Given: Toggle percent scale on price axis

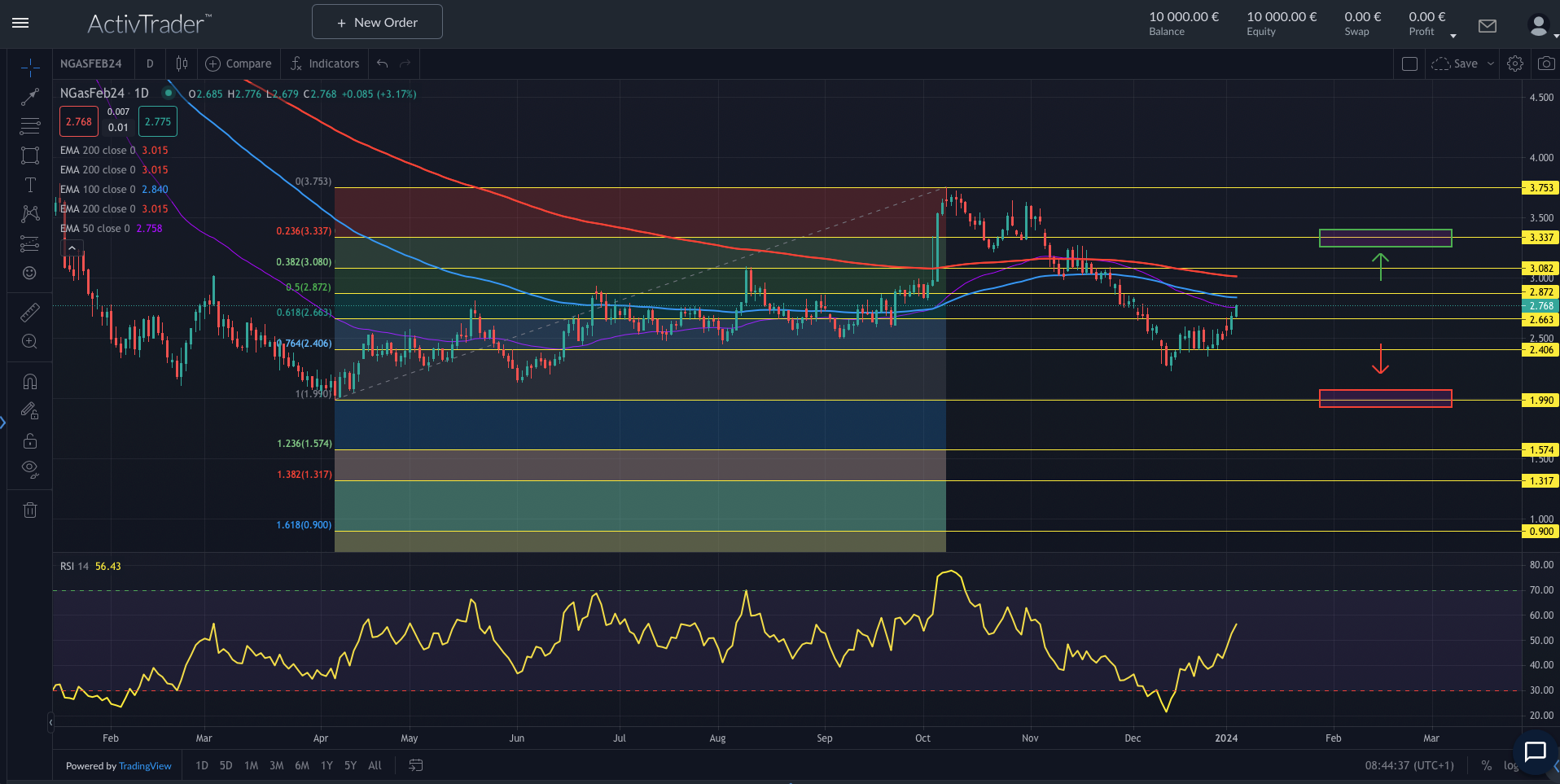Looking at the screenshot, I should [x=1486, y=765].
